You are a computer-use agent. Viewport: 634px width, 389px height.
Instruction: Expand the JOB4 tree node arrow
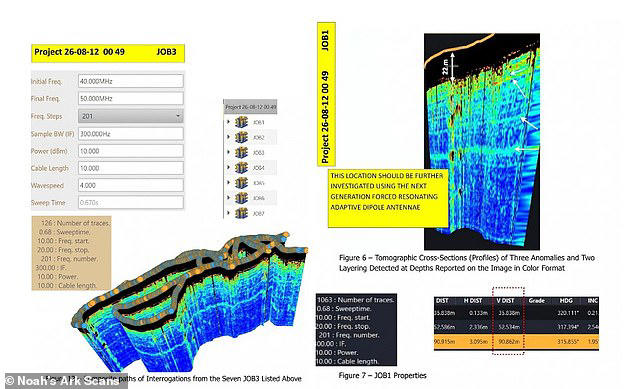[228, 167]
